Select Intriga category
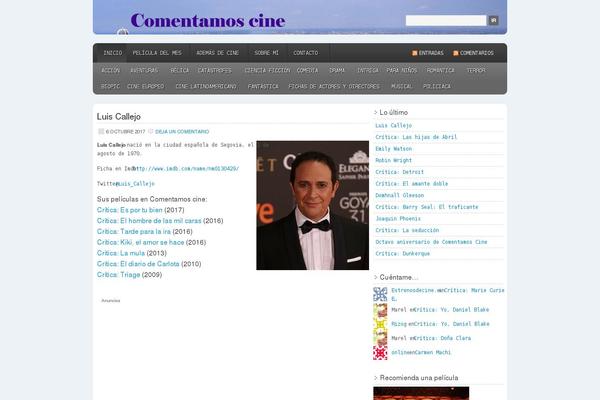 [x=367, y=70]
